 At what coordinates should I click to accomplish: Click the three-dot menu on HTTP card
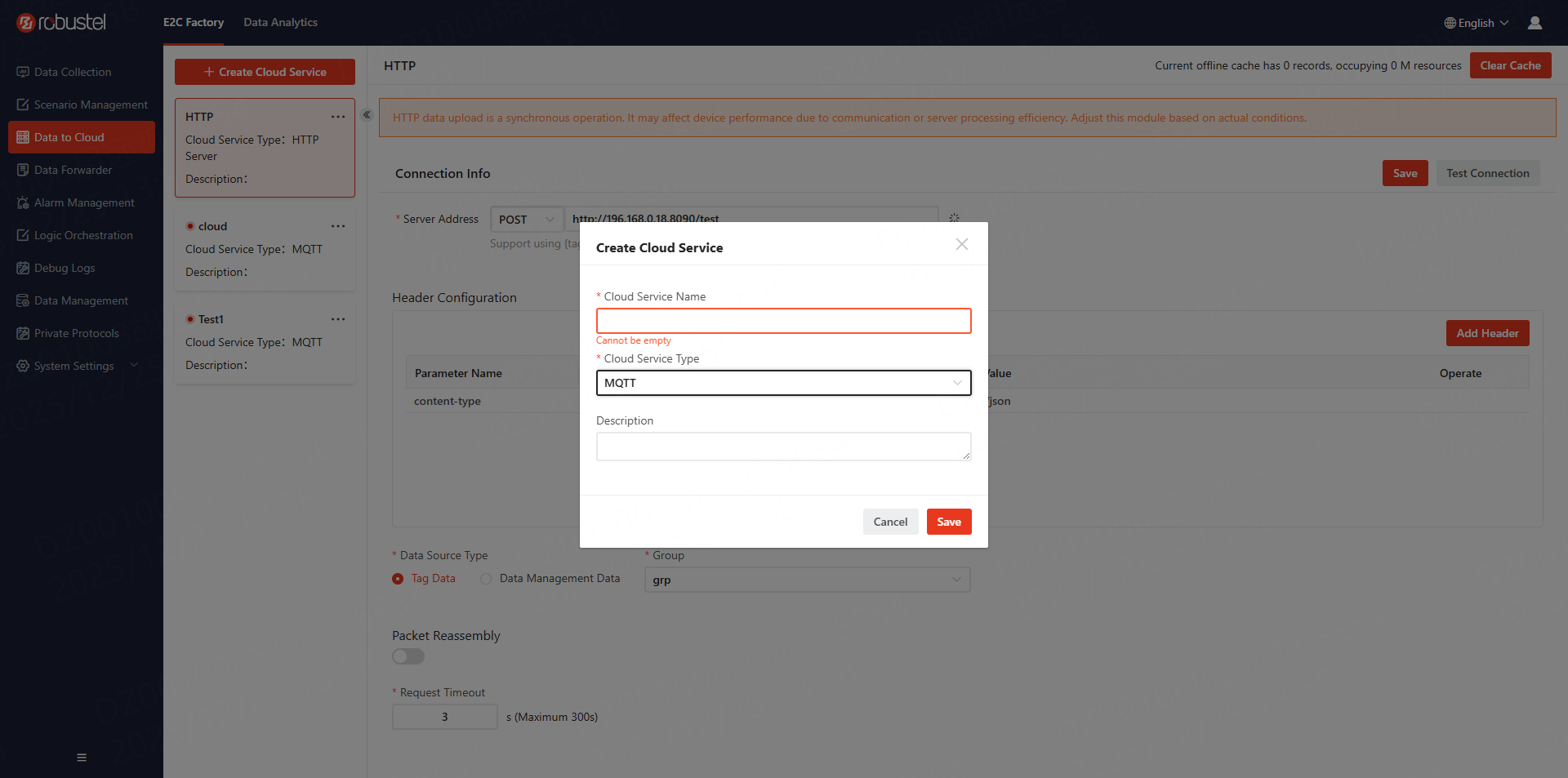[338, 117]
